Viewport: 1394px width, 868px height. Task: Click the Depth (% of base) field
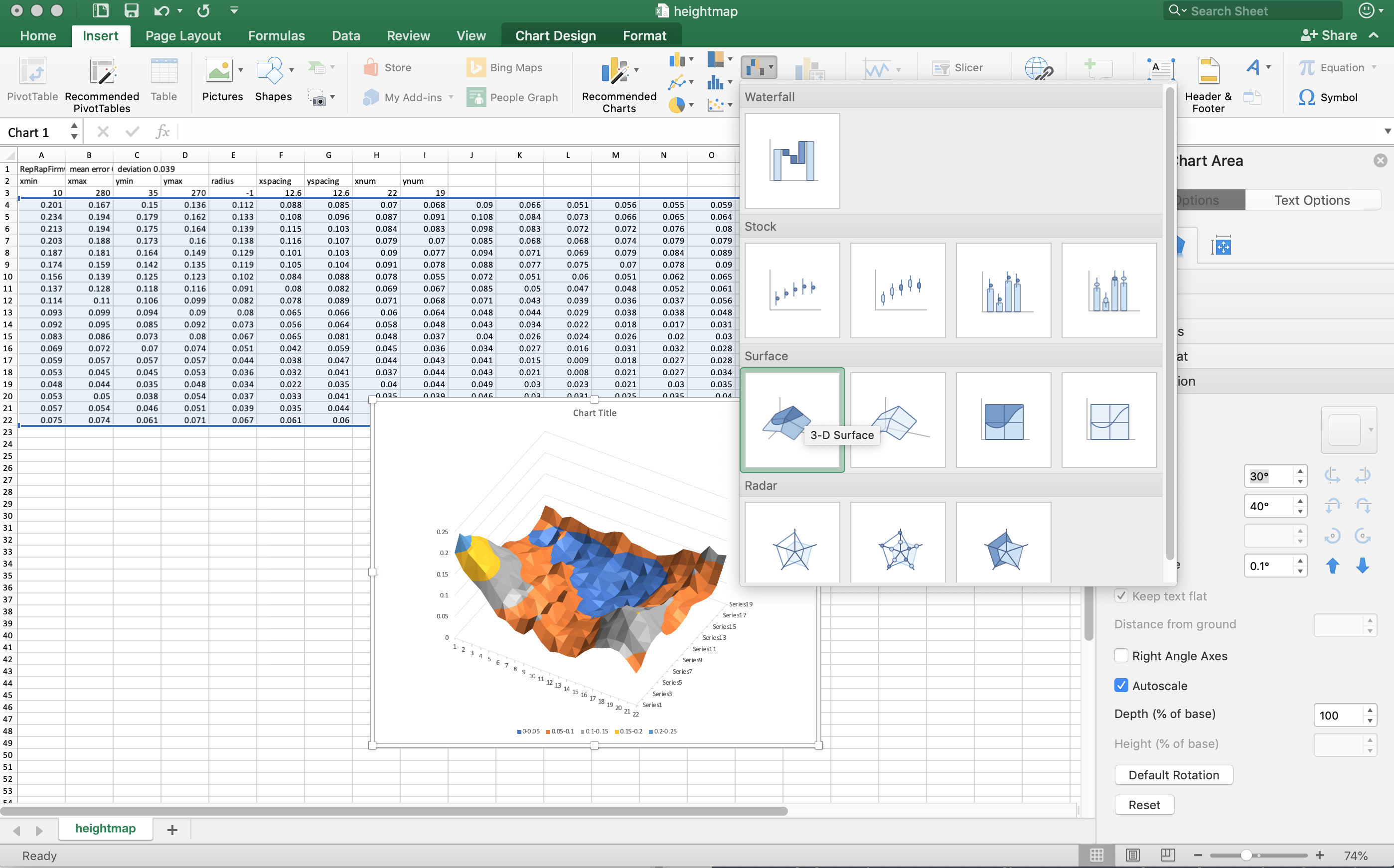(1338, 716)
